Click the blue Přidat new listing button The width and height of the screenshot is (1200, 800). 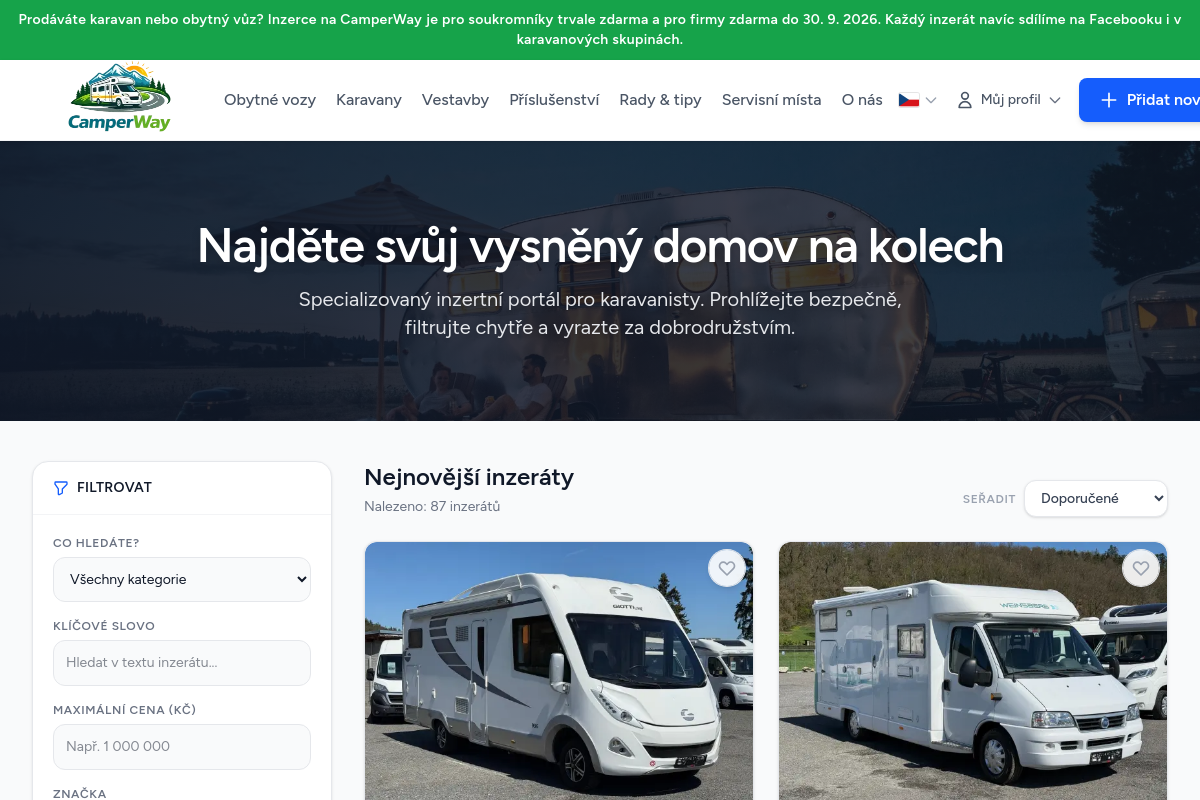[1139, 100]
